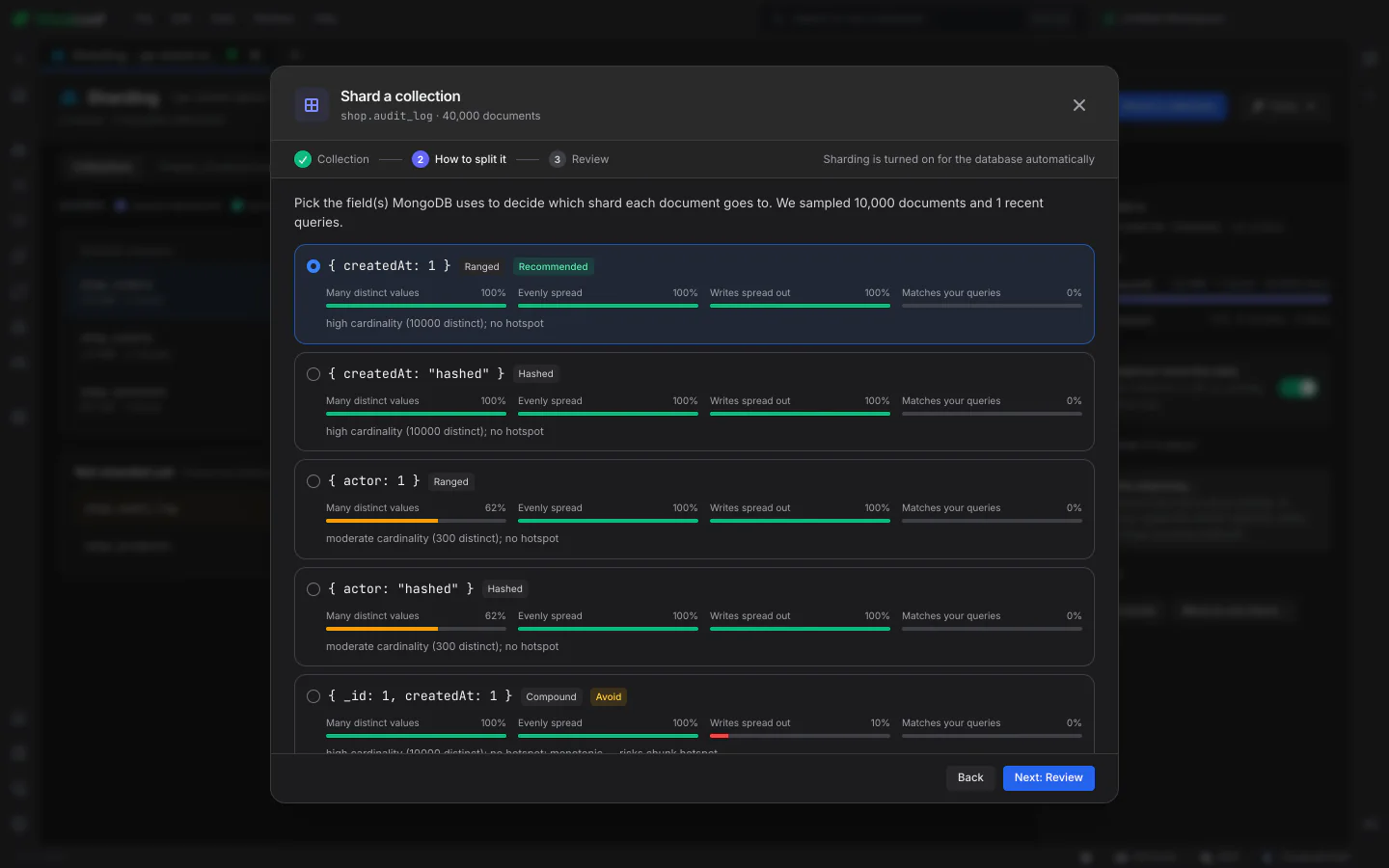Click the Back button
1389x868 pixels.
click(970, 778)
